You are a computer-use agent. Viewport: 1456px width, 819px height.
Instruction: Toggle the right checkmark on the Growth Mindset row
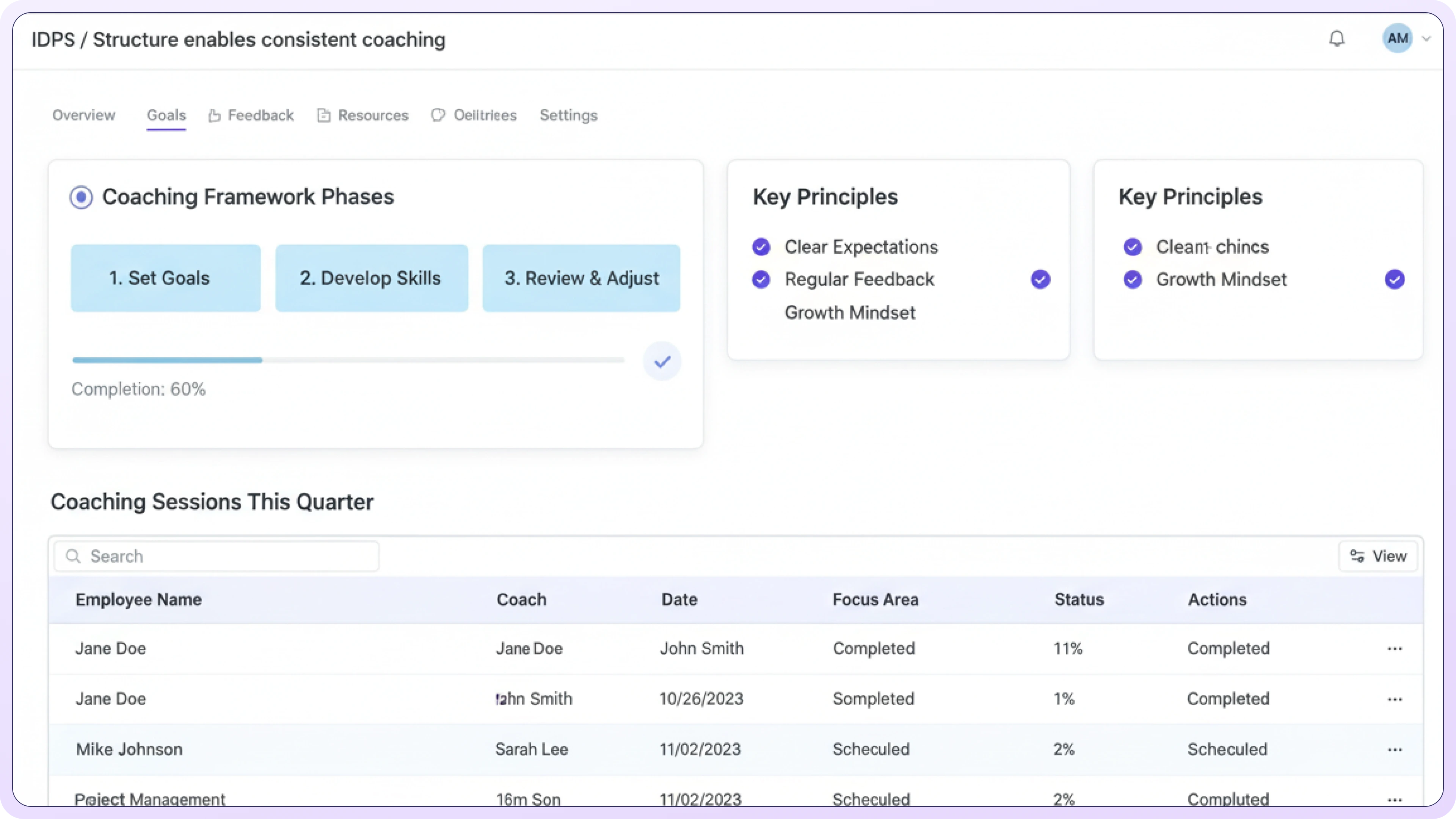click(1395, 279)
